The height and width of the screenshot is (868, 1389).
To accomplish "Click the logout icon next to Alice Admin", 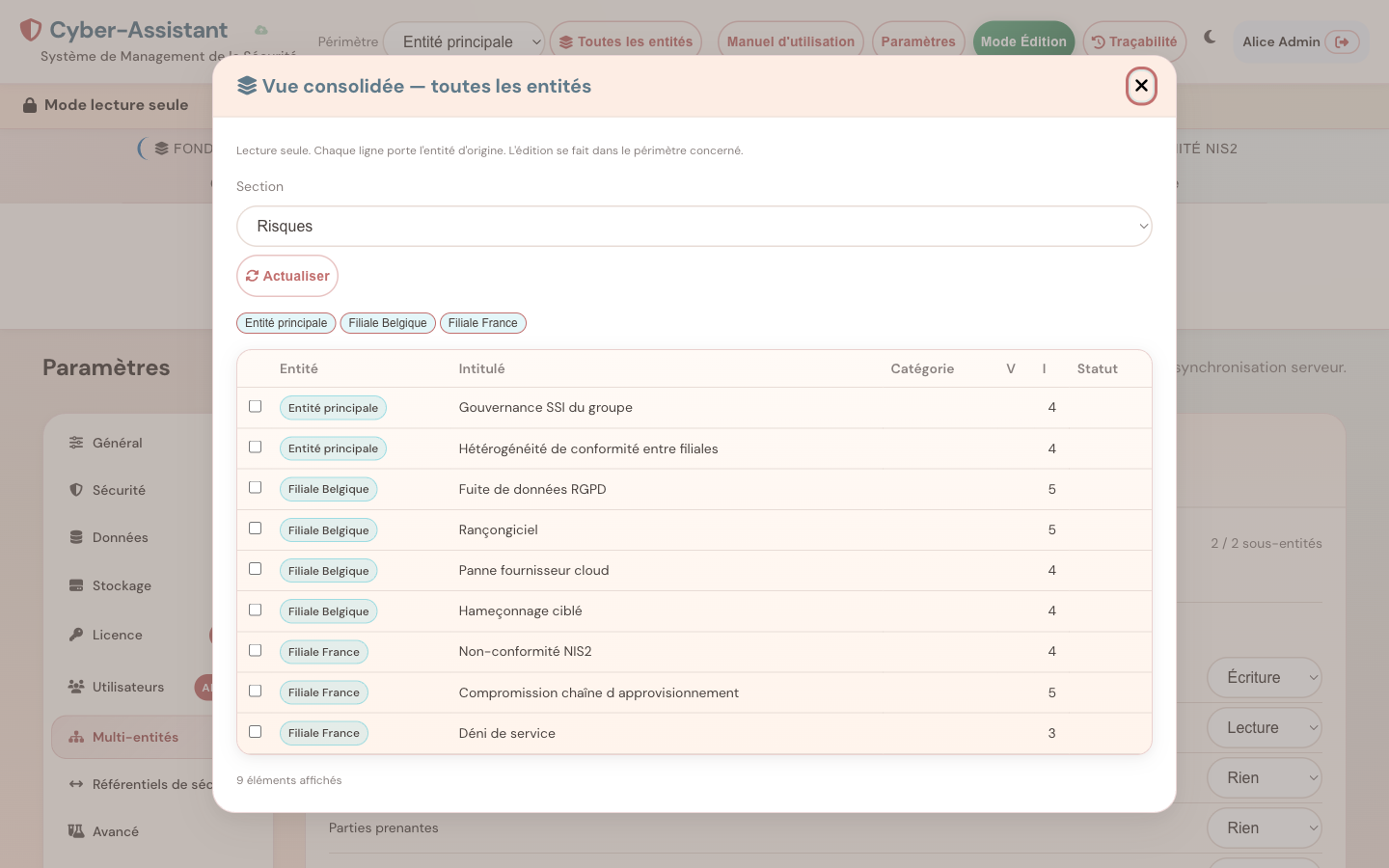I will point(1342,41).
